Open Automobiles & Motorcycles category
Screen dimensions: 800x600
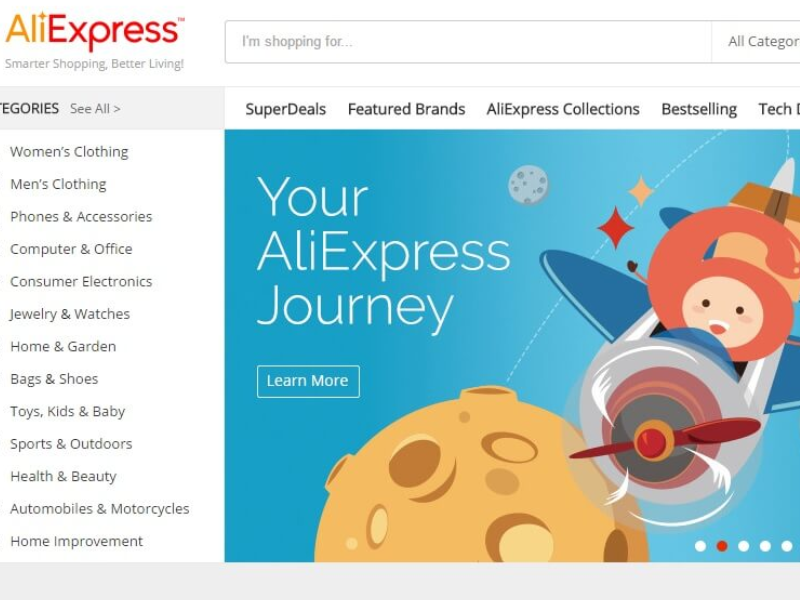click(x=99, y=509)
